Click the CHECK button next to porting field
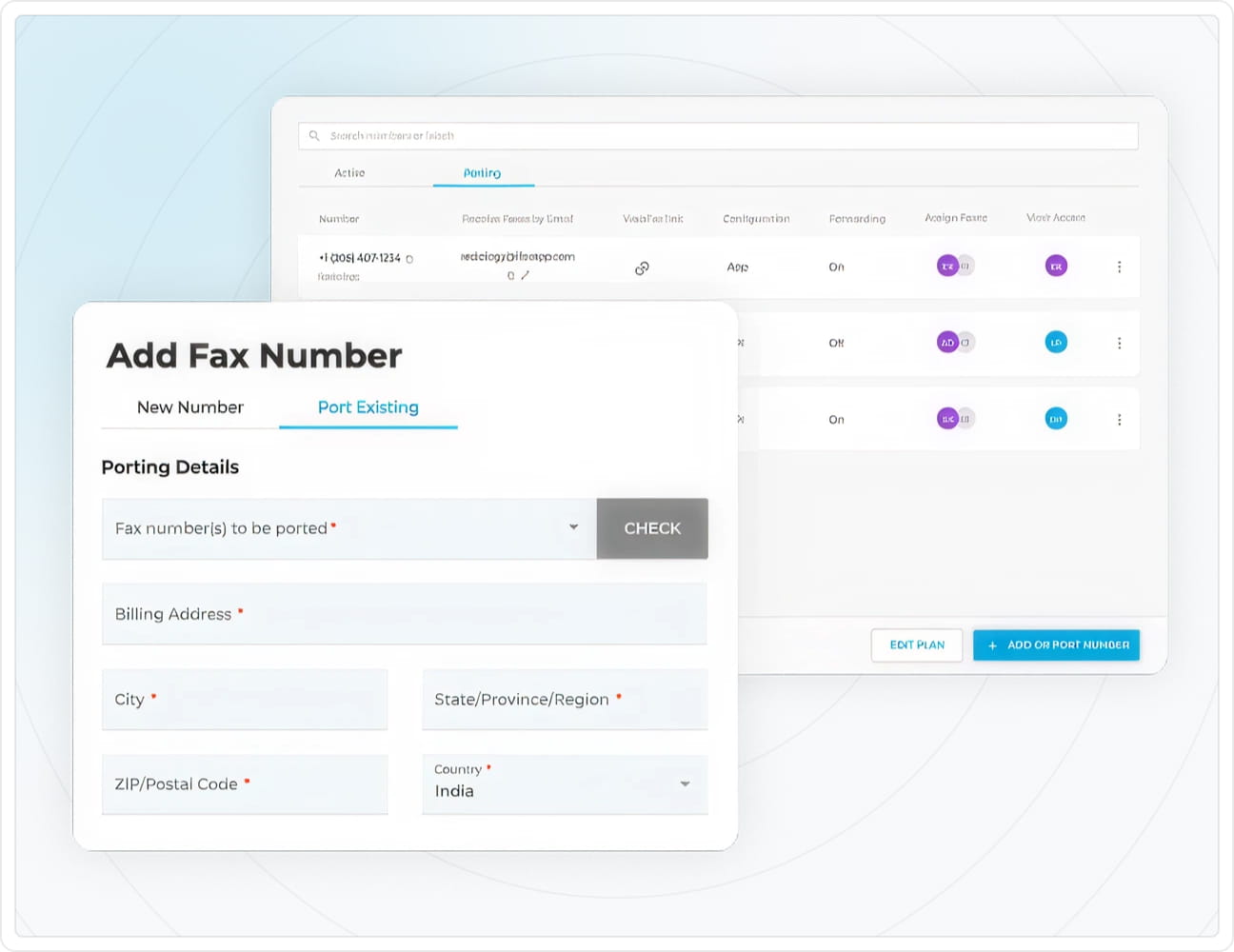 tap(652, 528)
